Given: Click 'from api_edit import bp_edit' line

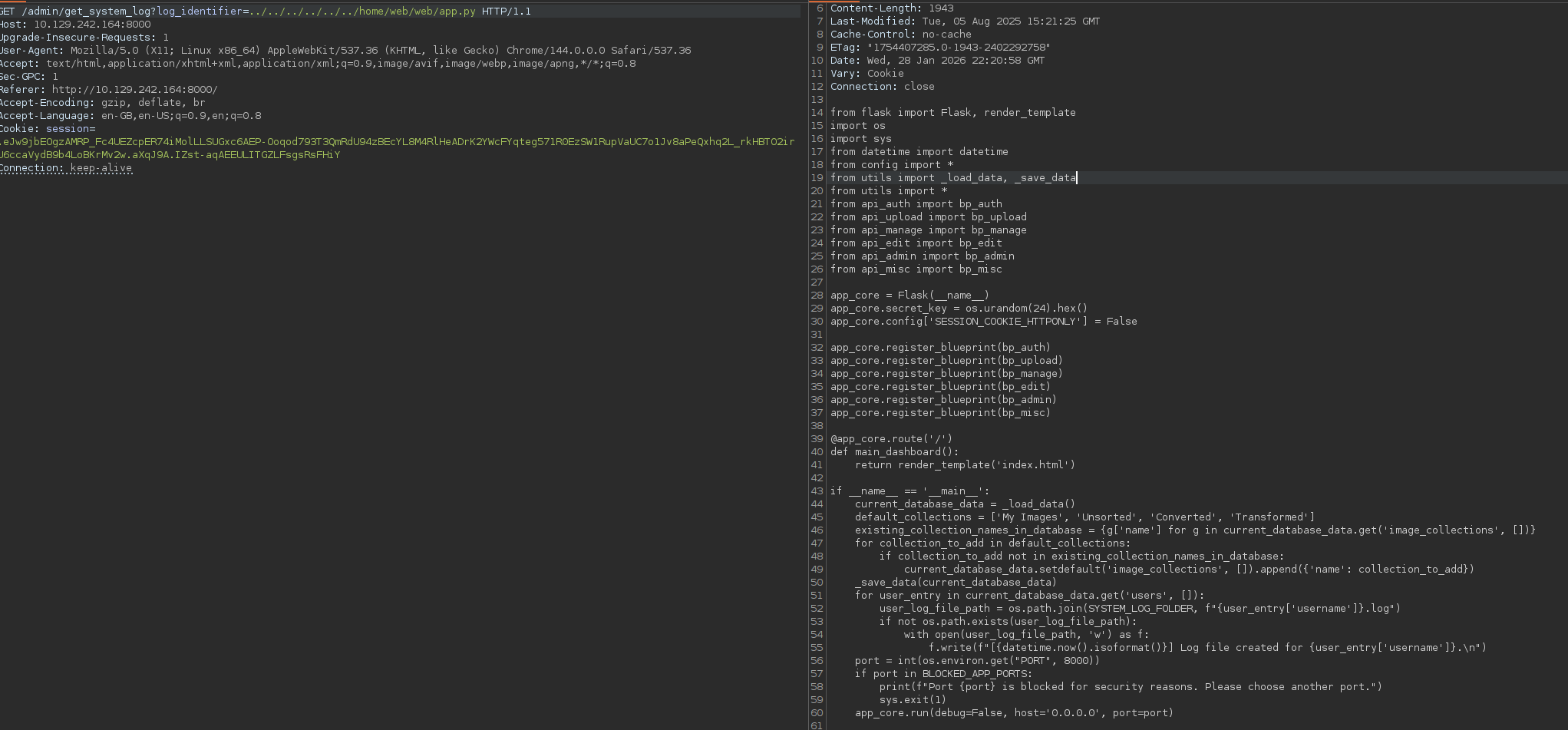Looking at the screenshot, I should 916,243.
